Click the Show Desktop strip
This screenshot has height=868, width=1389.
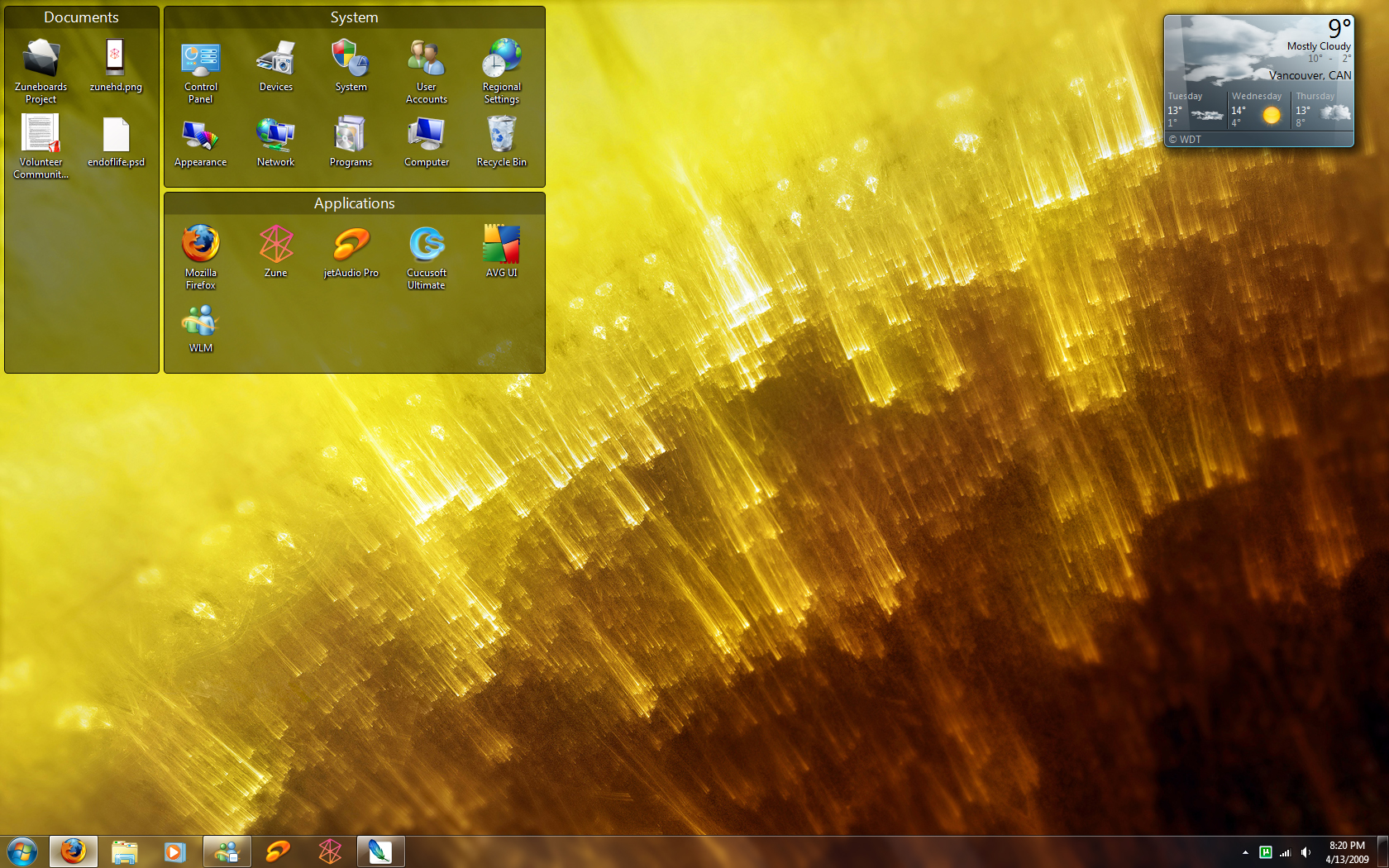tap(1383, 852)
